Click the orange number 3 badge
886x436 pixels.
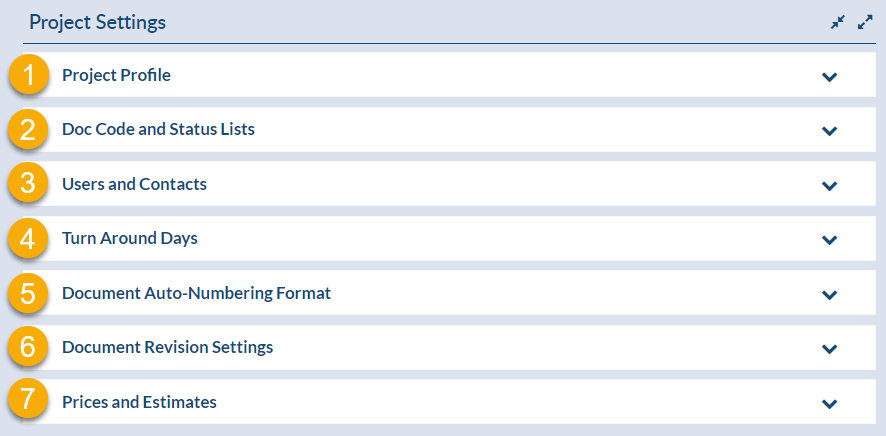tap(28, 184)
